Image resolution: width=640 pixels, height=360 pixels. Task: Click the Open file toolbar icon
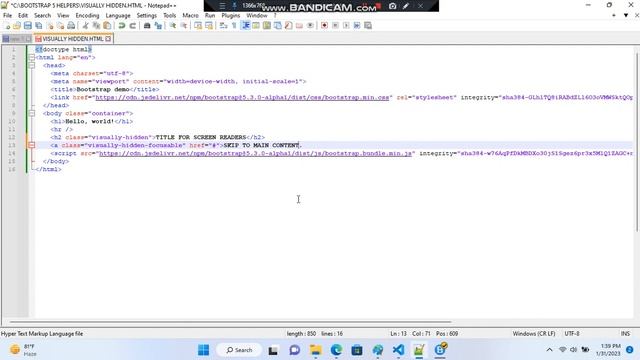17,25
